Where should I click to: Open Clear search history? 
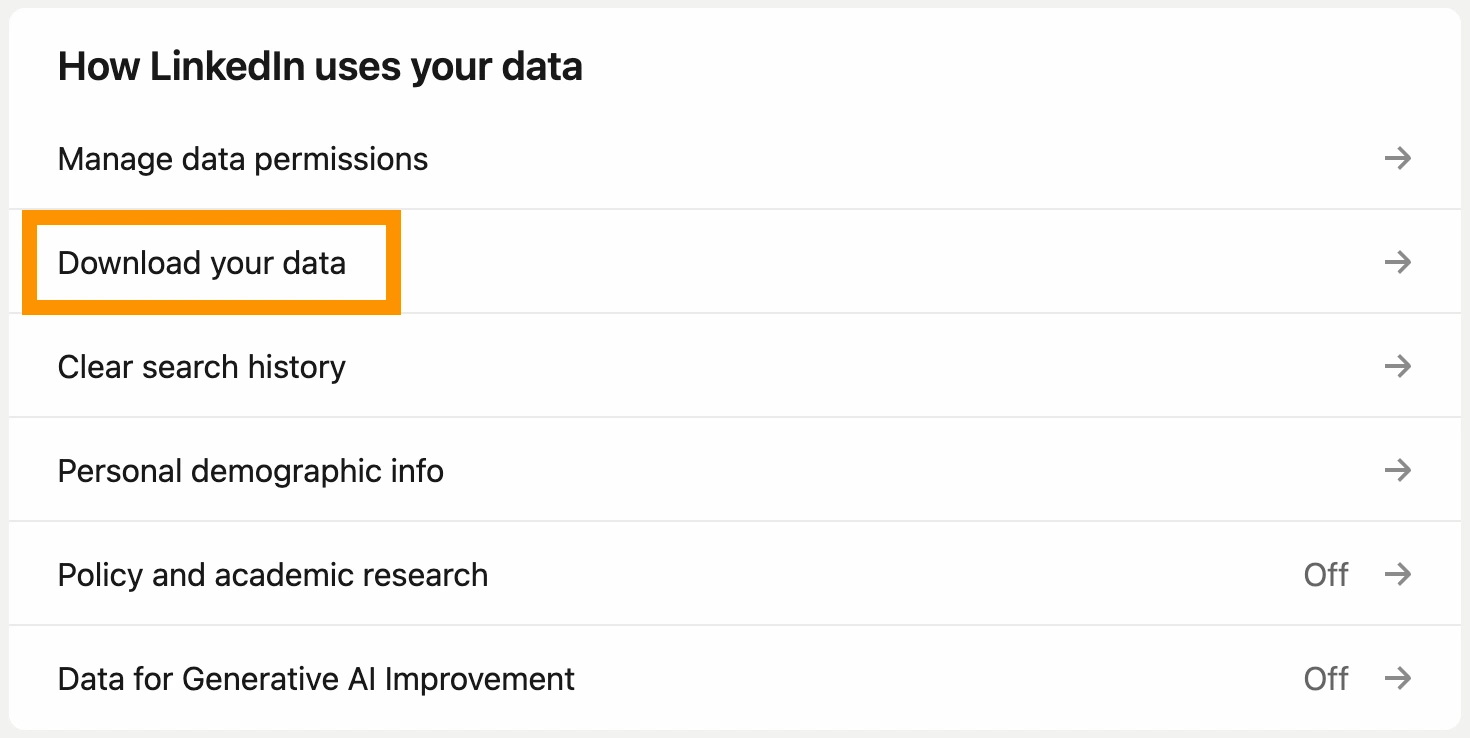[201, 366]
